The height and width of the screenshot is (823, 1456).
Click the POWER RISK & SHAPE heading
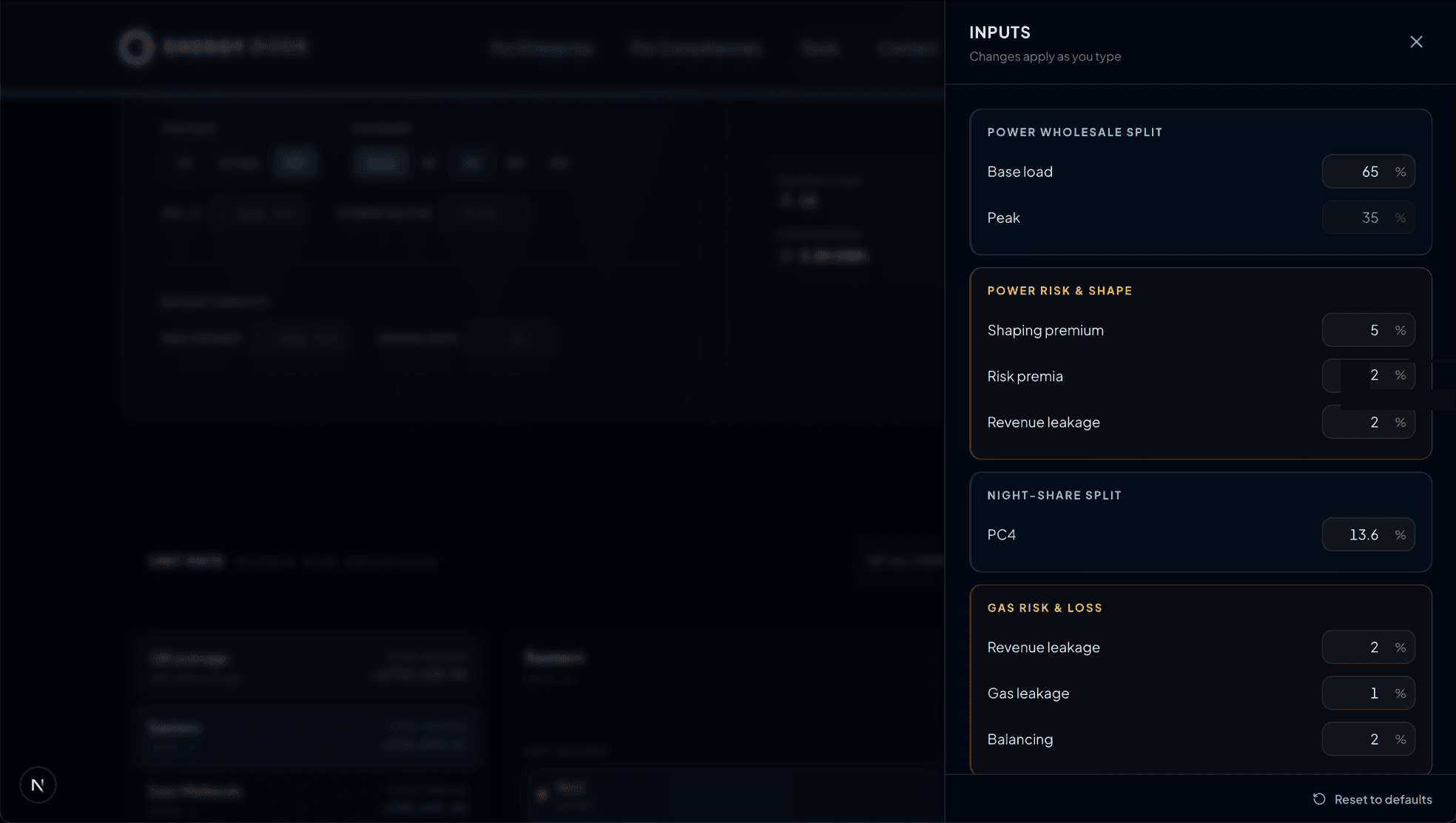[1059, 291]
